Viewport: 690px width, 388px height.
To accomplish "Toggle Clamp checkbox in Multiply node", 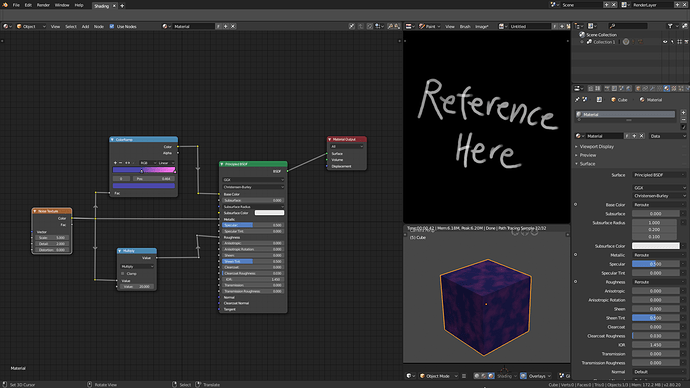I will pyautogui.click(x=123, y=274).
